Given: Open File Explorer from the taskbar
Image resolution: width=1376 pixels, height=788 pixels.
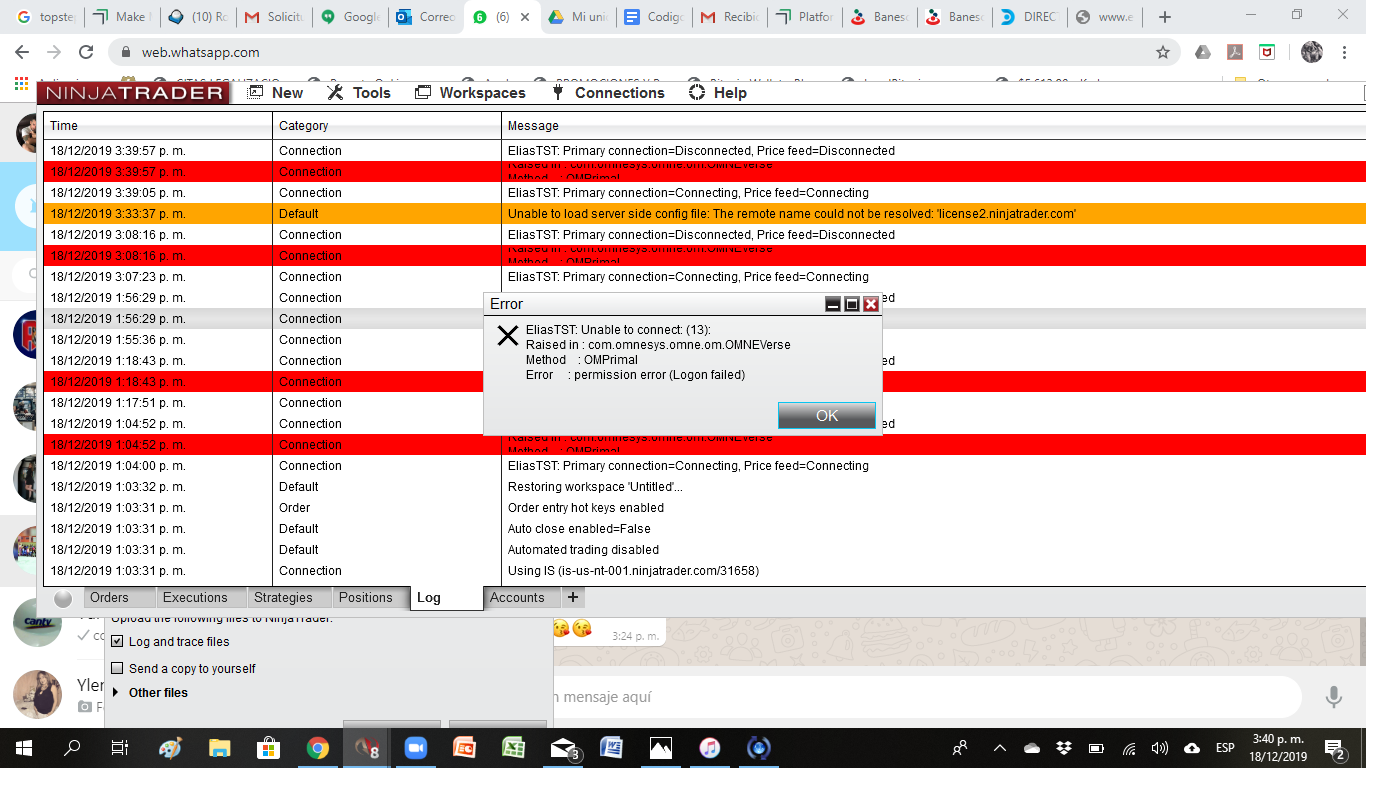Looking at the screenshot, I should [219, 748].
